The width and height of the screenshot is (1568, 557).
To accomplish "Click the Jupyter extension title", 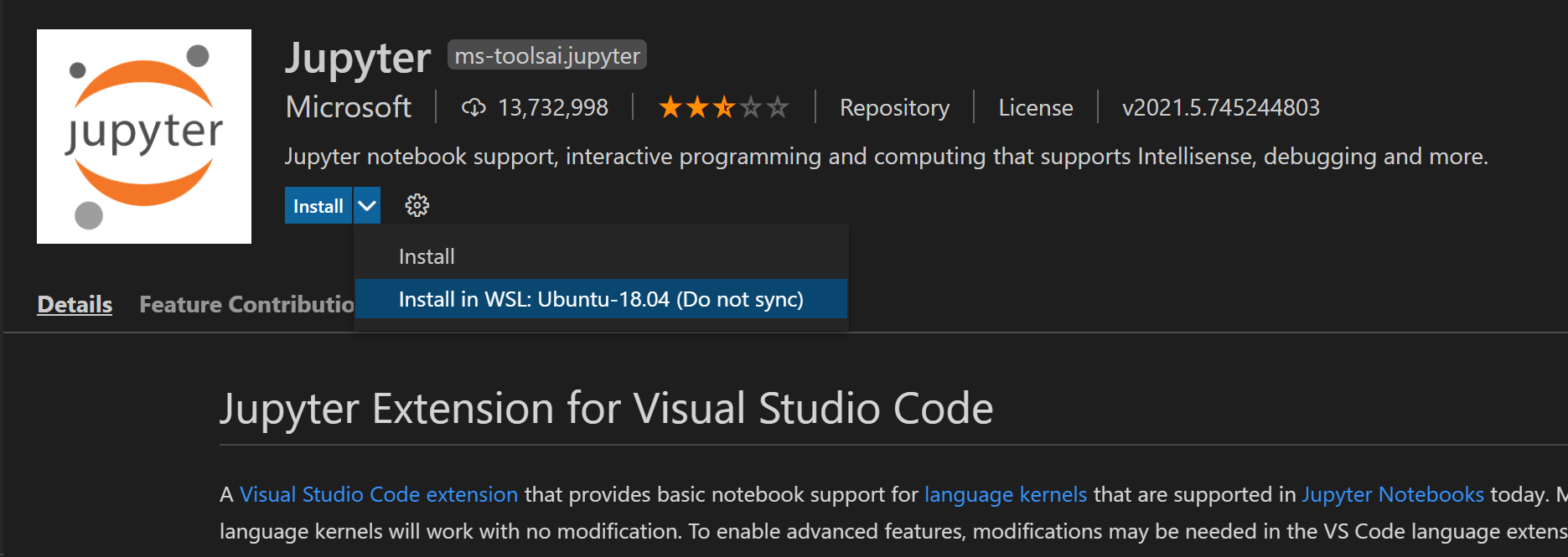I will (x=358, y=58).
